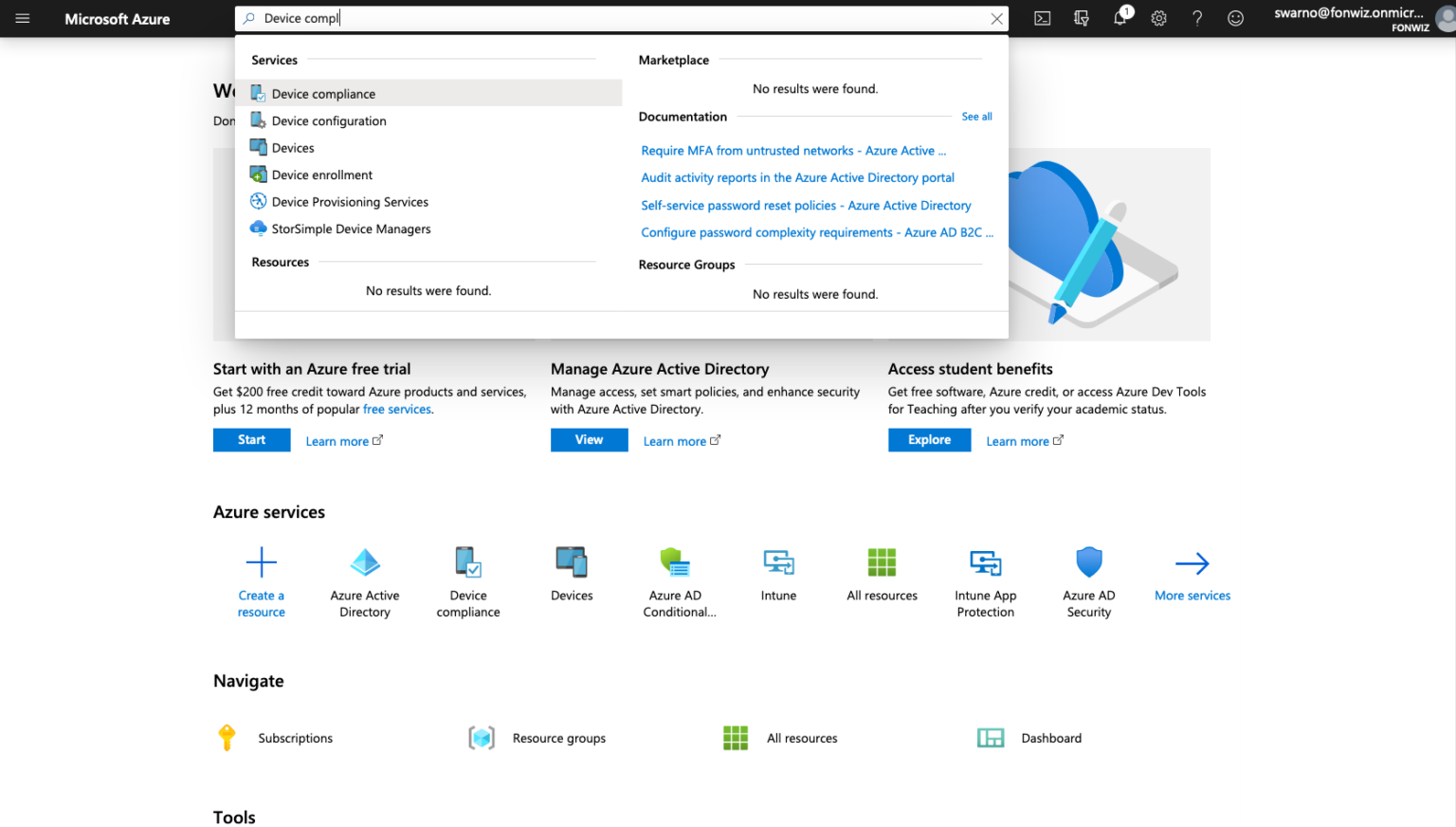
Task: Send feedback via the smiley icon
Action: coord(1235,18)
